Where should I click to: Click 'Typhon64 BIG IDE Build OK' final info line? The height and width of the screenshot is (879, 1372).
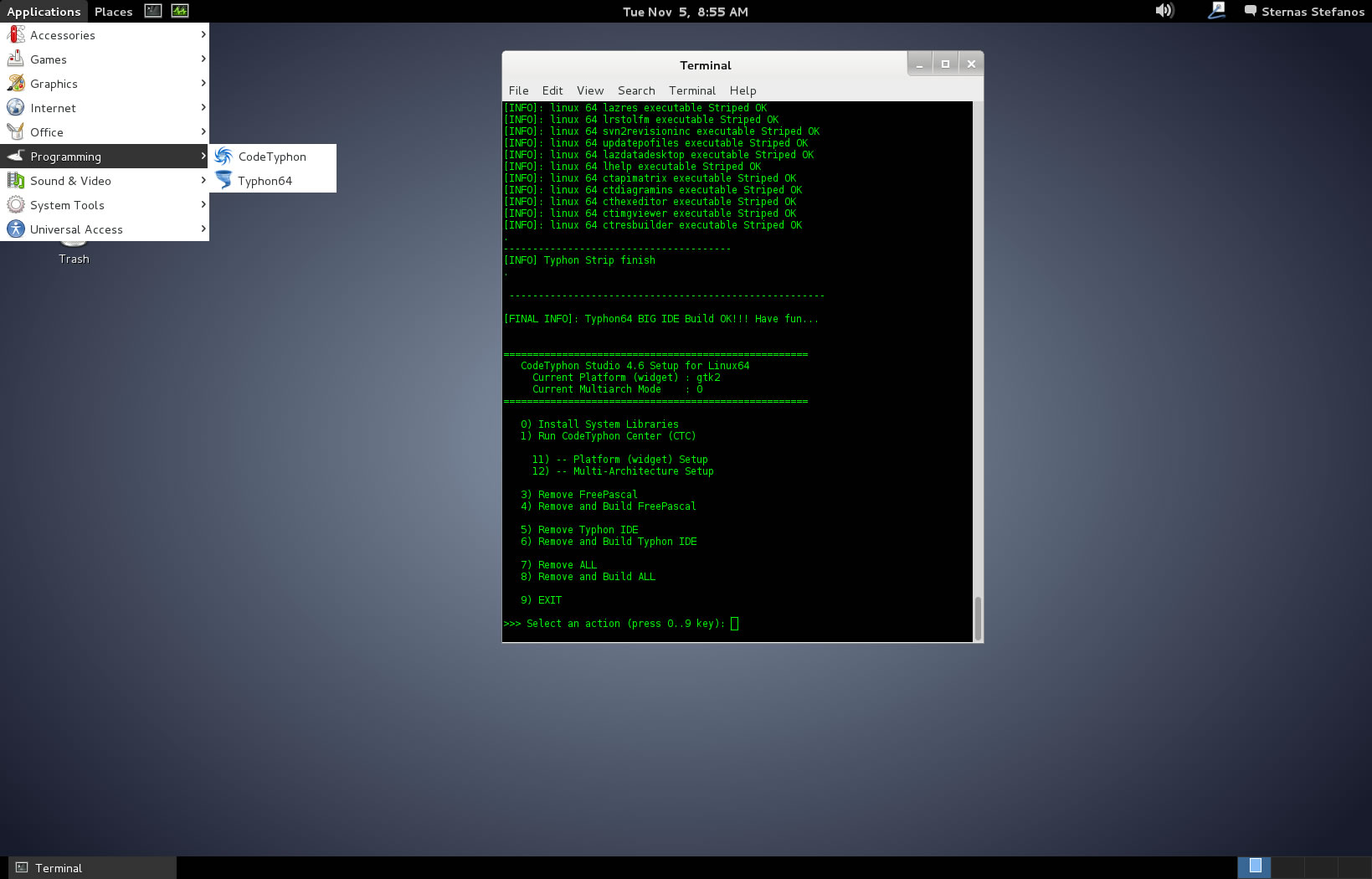tap(661, 319)
